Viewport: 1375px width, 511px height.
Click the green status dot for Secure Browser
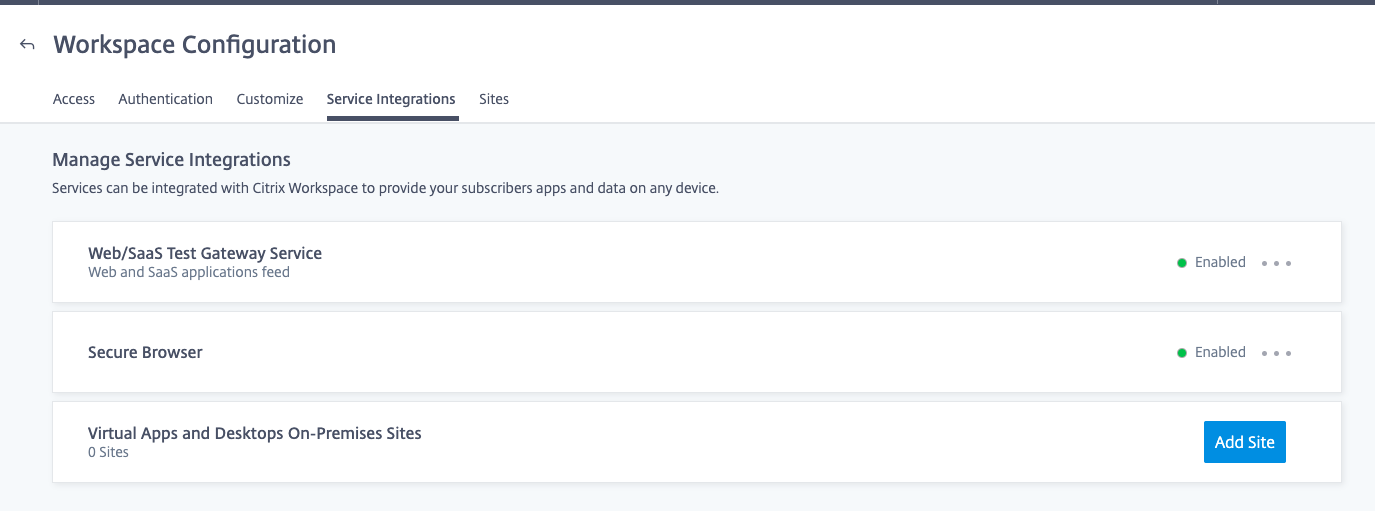(1182, 353)
